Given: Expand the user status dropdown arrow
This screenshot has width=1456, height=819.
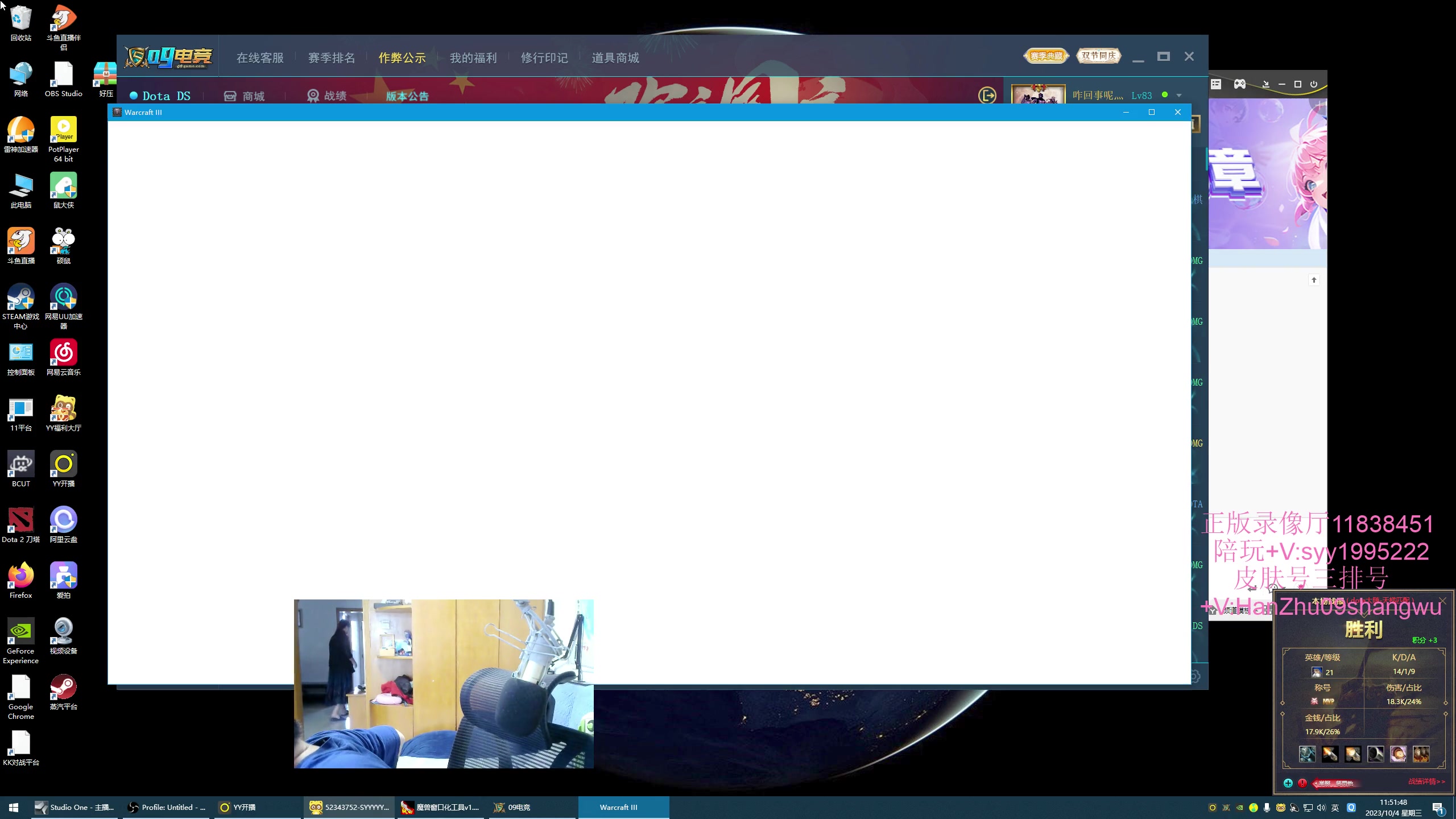Looking at the screenshot, I should click(1179, 96).
